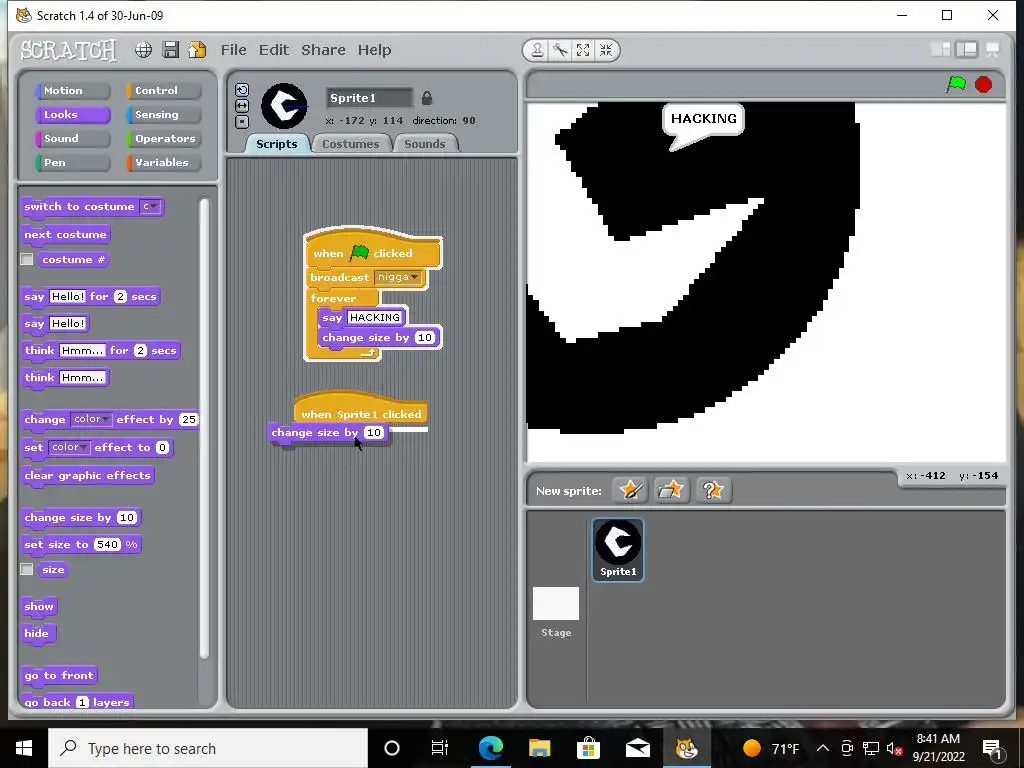
Task: Open the Sound blocks category
Action: click(x=72, y=138)
